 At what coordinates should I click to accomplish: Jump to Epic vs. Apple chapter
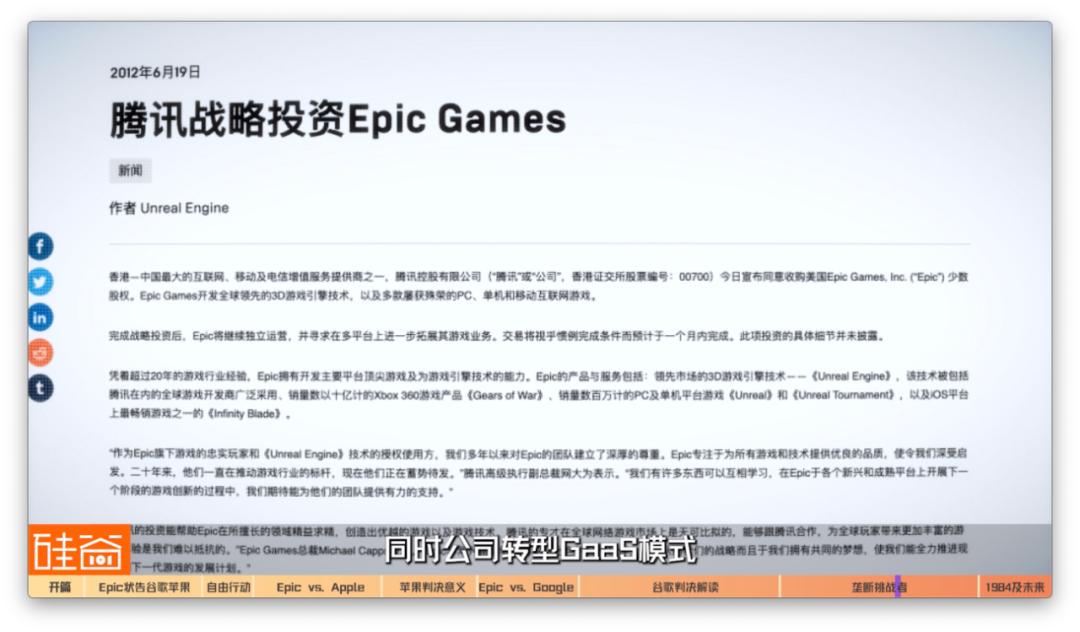pyautogui.click(x=320, y=587)
